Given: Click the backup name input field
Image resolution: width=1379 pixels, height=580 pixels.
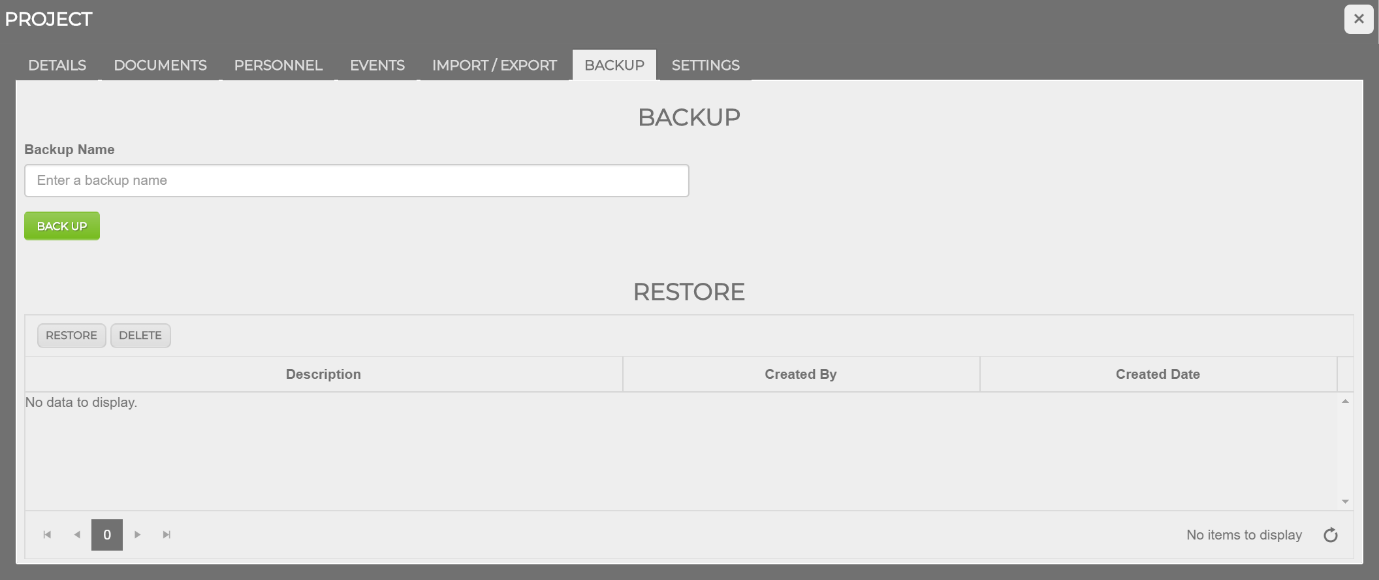Looking at the screenshot, I should [356, 180].
